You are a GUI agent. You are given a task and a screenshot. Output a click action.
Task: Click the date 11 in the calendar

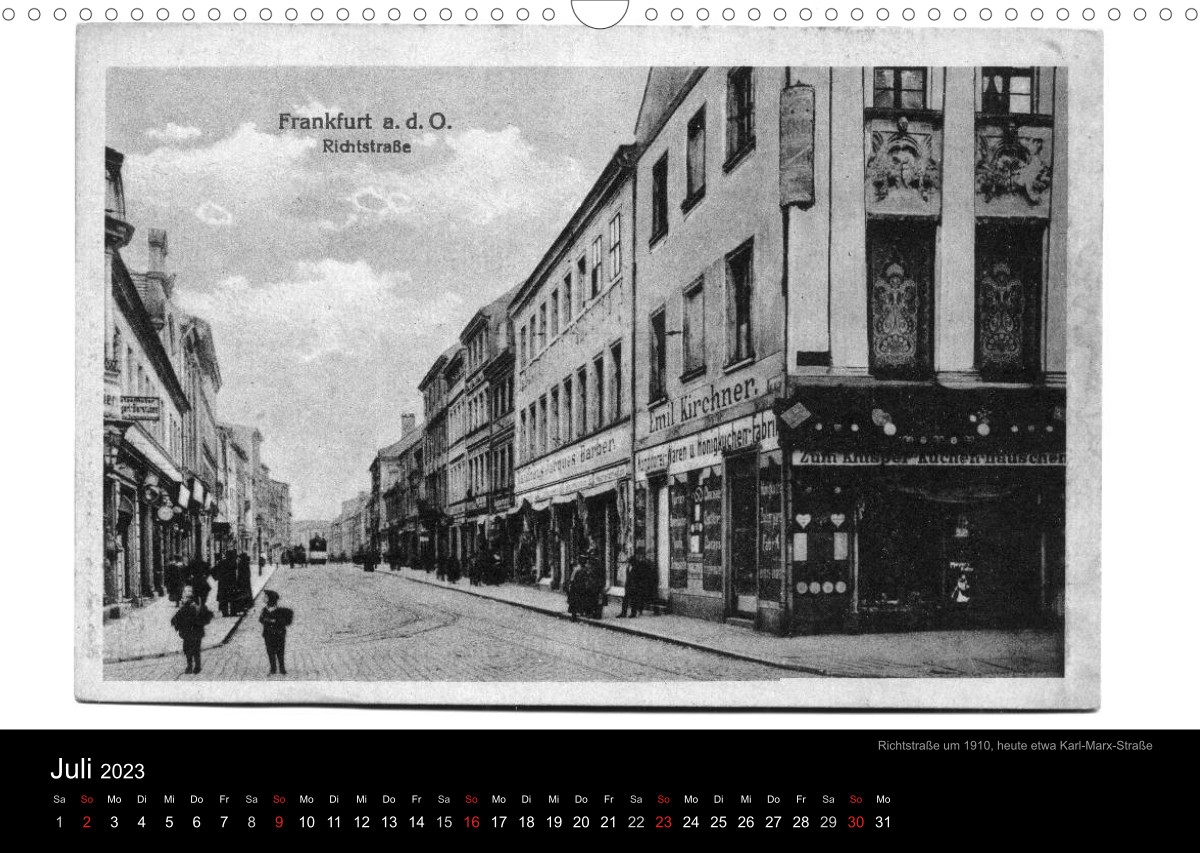(334, 822)
